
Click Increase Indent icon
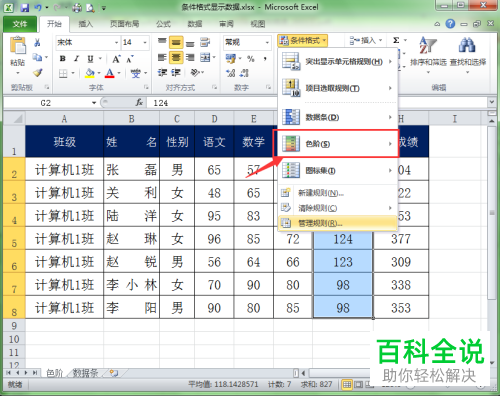176,73
